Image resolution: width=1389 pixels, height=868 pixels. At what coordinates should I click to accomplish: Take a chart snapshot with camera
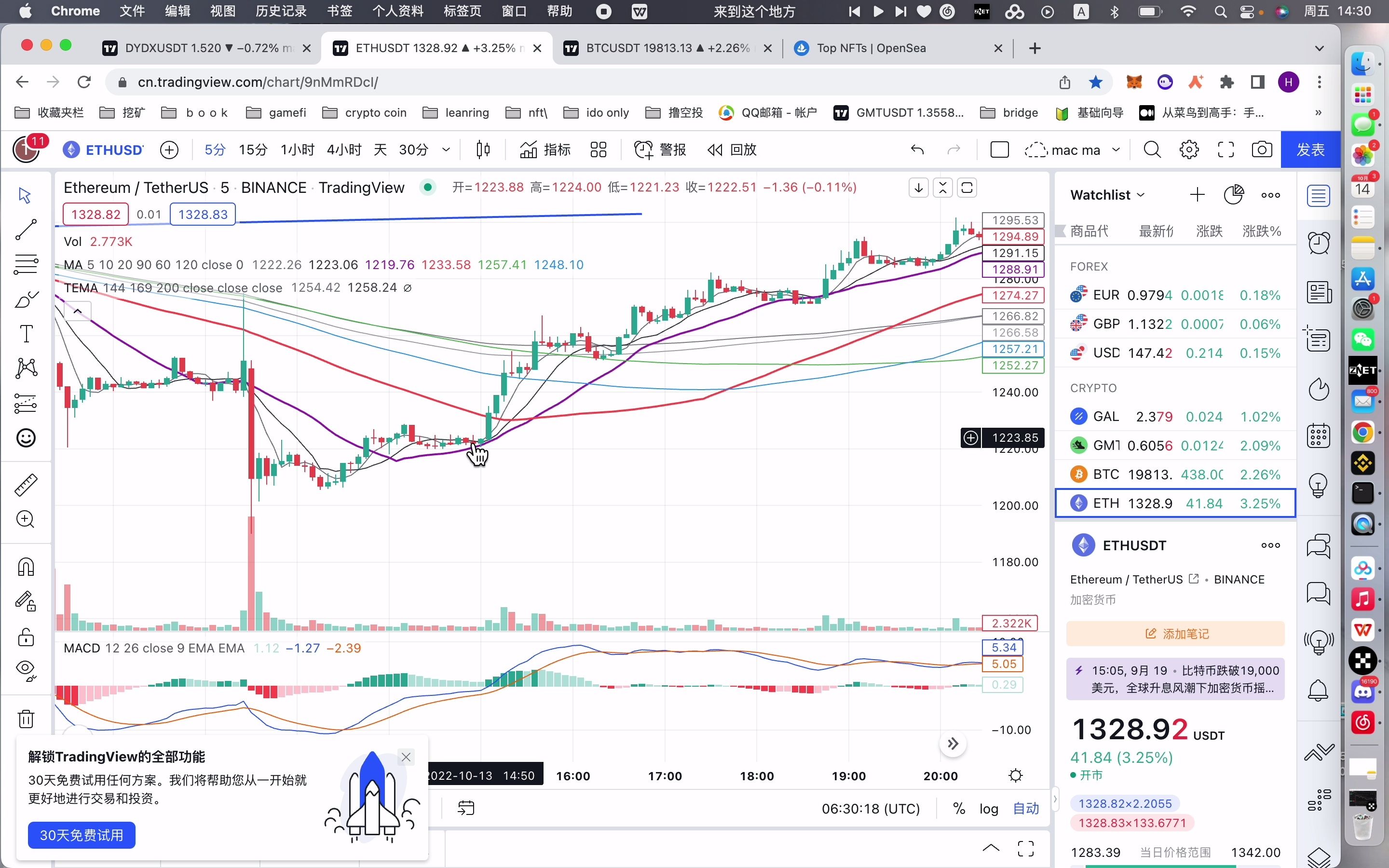coord(1262,150)
